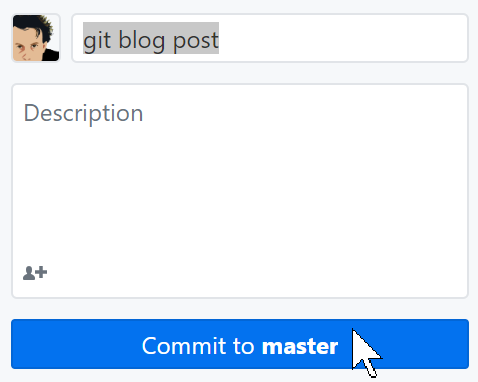Click the add co-authors icon
Image resolution: width=478 pixels, height=382 pixels.
[x=35, y=273]
